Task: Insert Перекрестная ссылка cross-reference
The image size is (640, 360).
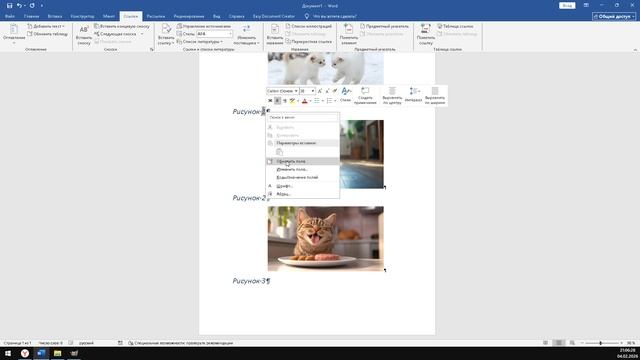Action: coord(309,42)
